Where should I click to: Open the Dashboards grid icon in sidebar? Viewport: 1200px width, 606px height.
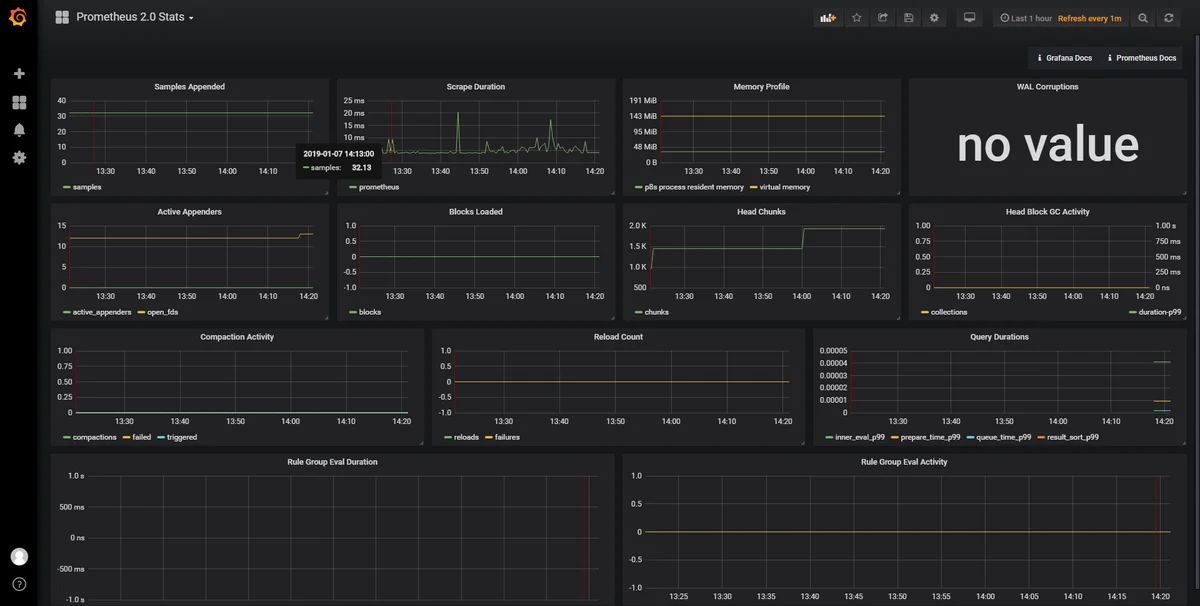point(19,102)
